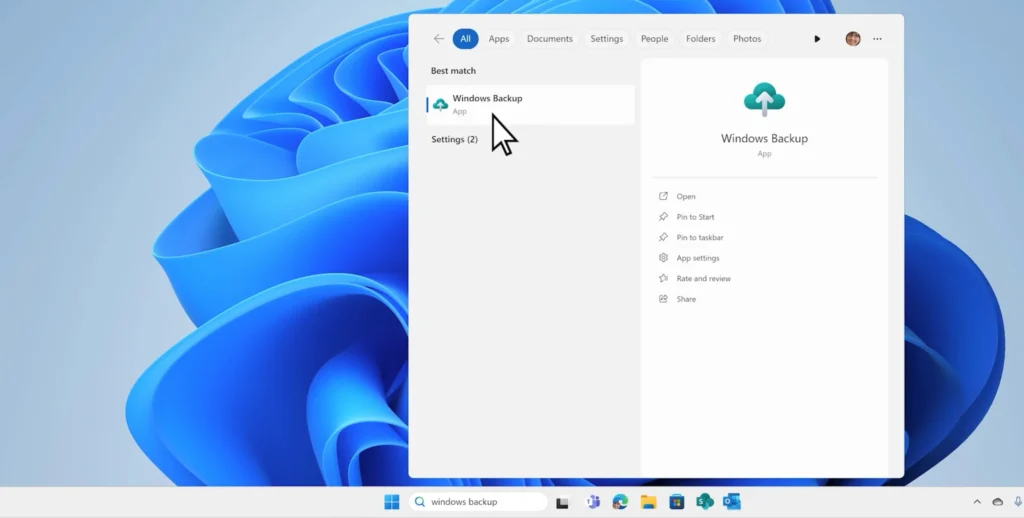Switch to the Settings filter tab
The width and height of the screenshot is (1024, 518).
coord(607,39)
